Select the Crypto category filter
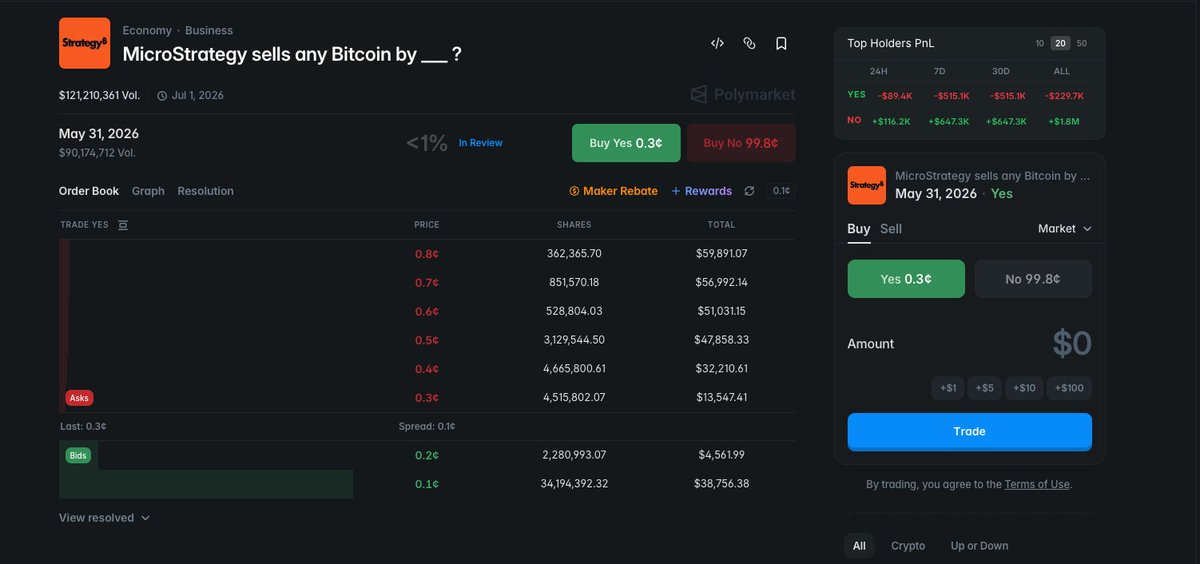The height and width of the screenshot is (564, 1200). point(908,546)
